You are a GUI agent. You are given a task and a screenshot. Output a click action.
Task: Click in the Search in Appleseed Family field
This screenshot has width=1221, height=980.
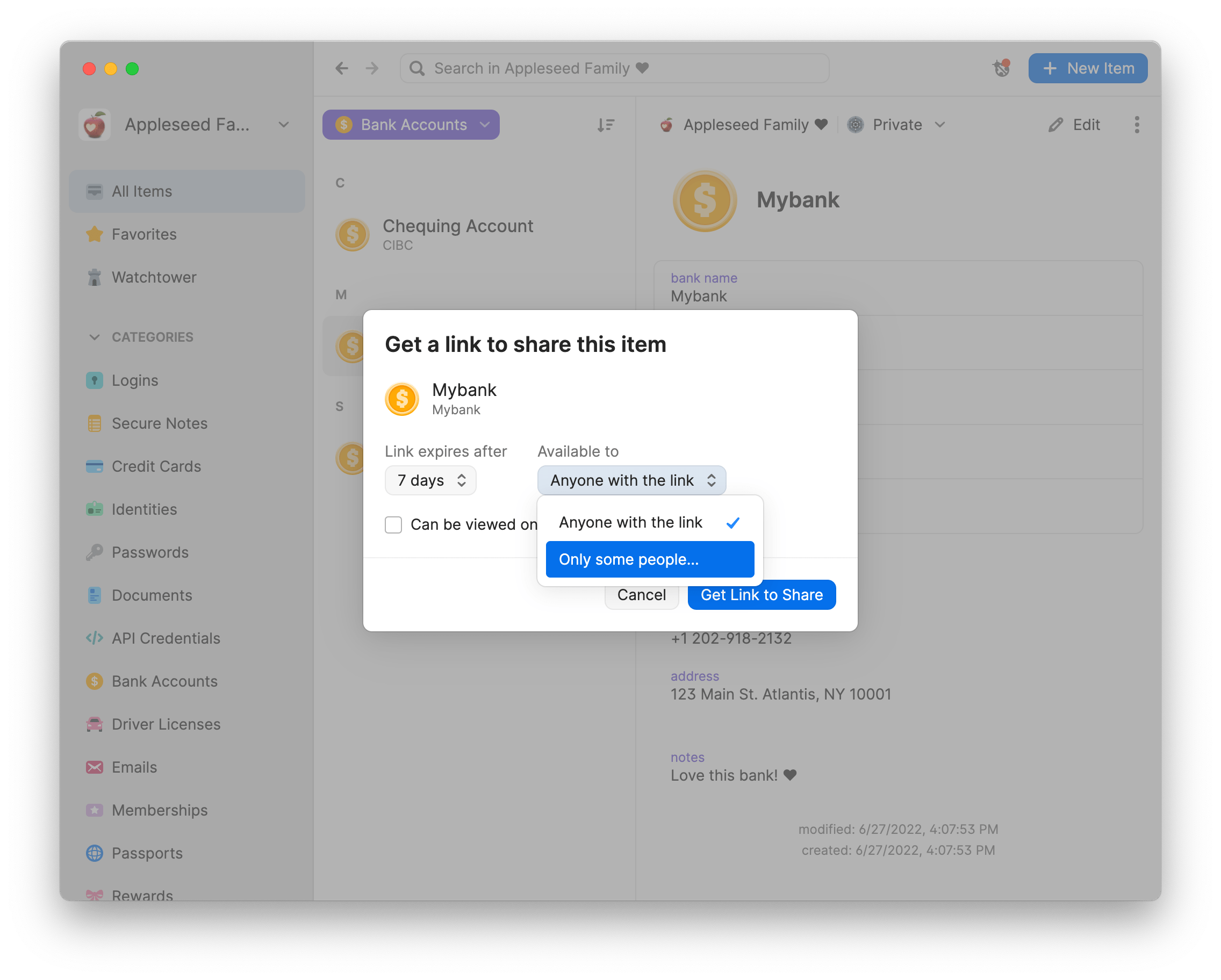click(x=614, y=69)
